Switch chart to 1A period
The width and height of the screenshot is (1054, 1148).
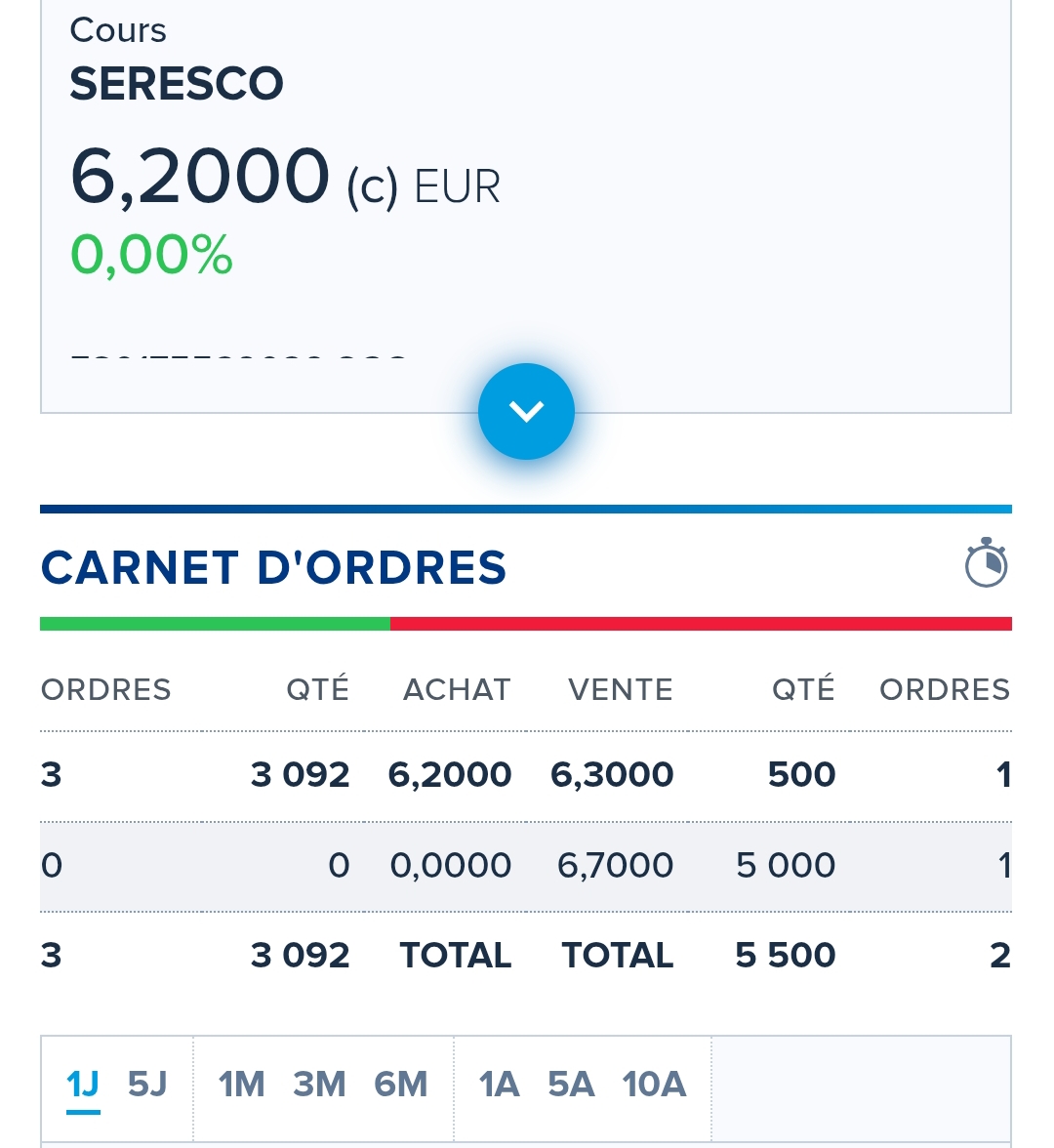tap(500, 1085)
